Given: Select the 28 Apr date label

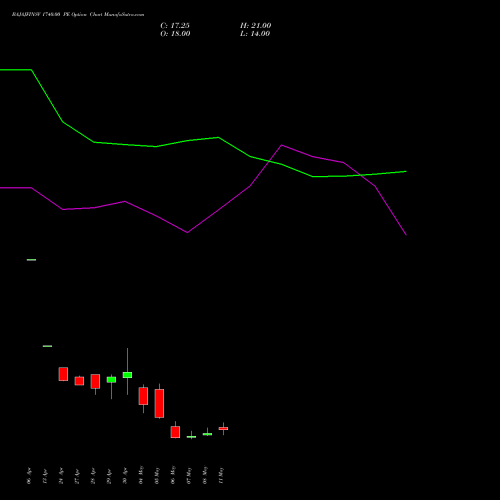Looking at the screenshot, I should (93, 476).
